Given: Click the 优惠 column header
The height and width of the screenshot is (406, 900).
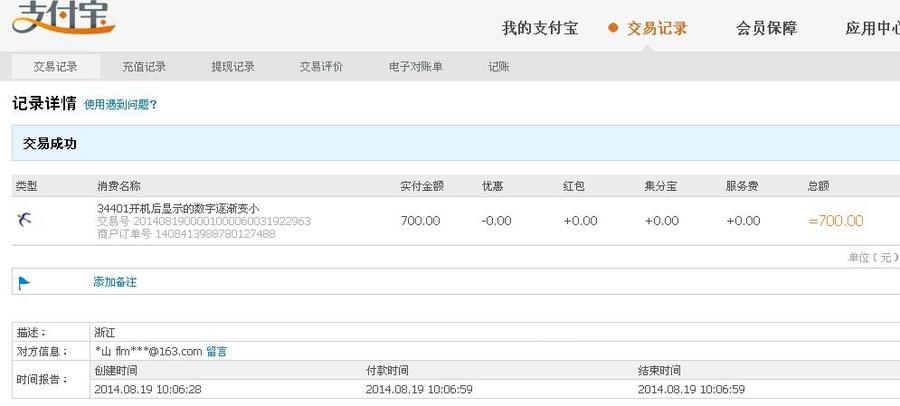Looking at the screenshot, I should 492,186.
